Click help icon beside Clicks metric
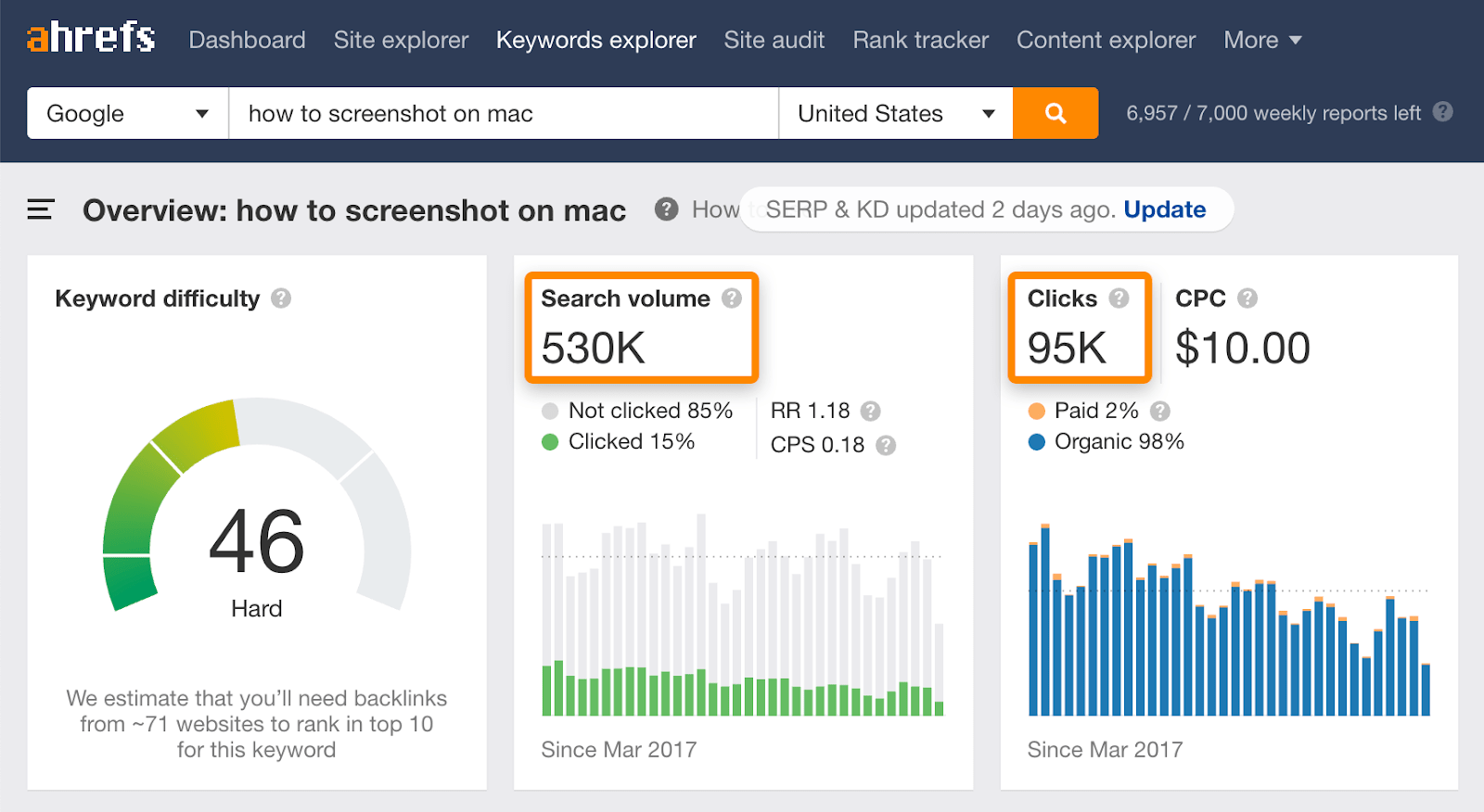 [x=1119, y=298]
